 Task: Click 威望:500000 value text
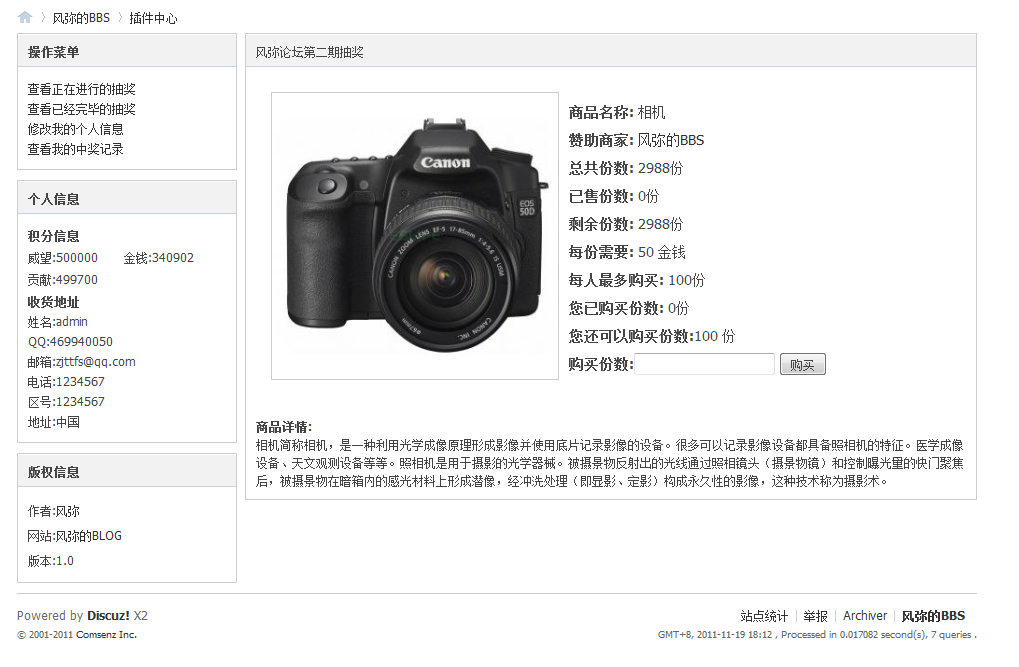point(62,258)
